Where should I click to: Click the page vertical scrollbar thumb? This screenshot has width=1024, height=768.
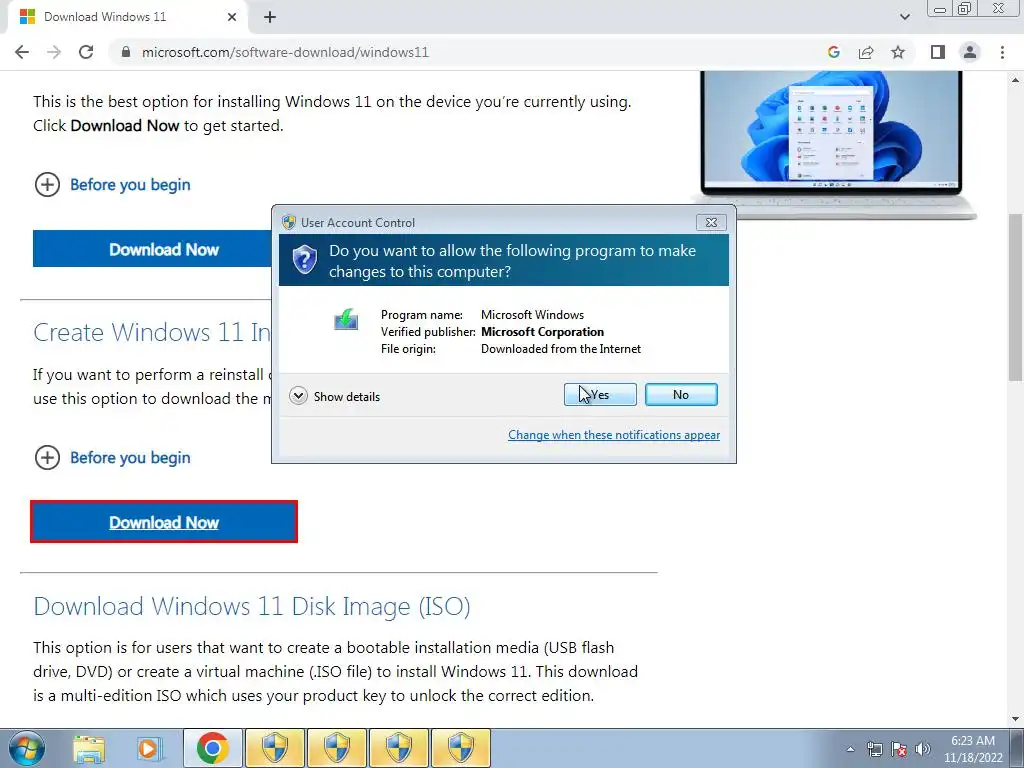tap(1016, 297)
